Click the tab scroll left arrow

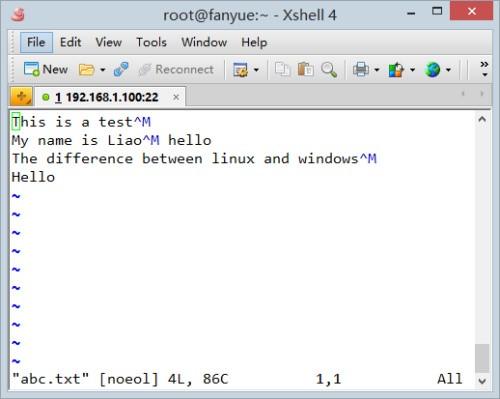pos(463,94)
